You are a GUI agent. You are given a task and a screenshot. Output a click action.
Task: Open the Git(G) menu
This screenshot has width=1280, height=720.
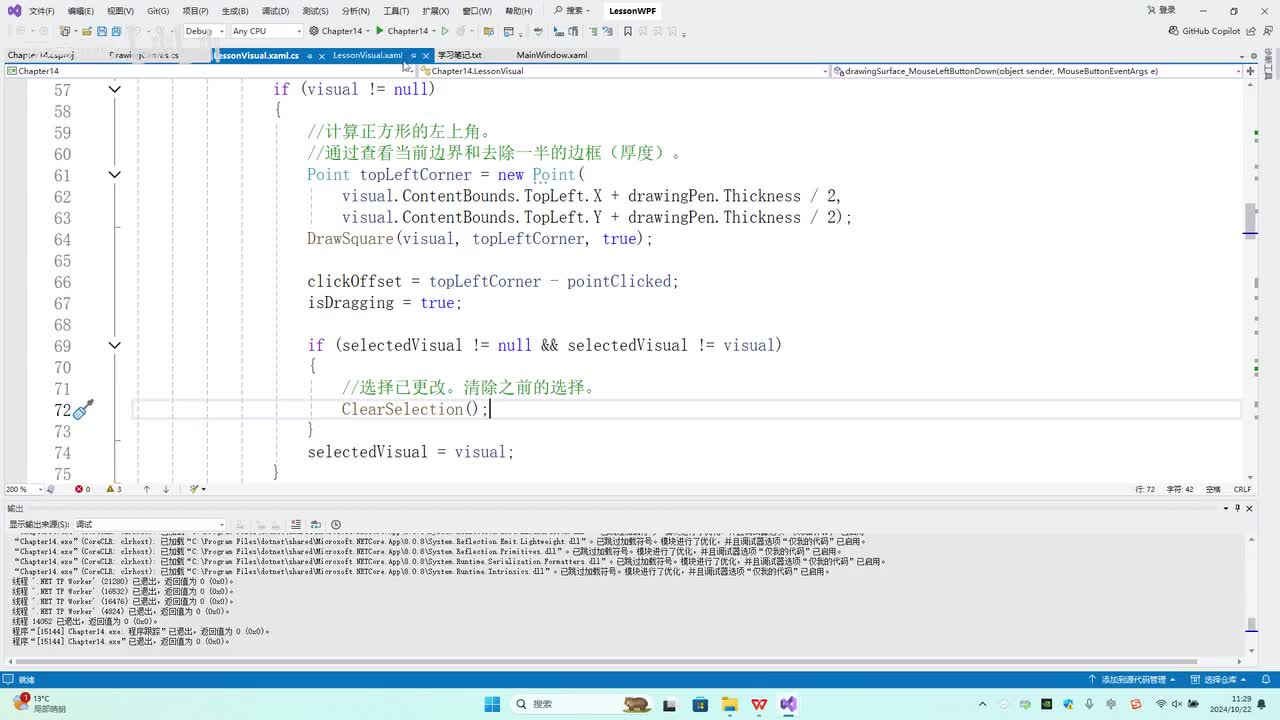[x=158, y=11]
